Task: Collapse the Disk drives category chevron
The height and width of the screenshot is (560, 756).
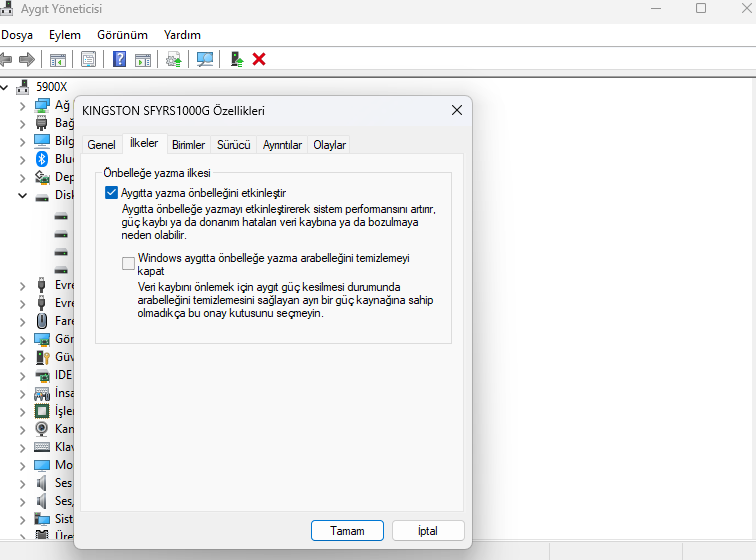Action: click(22, 196)
